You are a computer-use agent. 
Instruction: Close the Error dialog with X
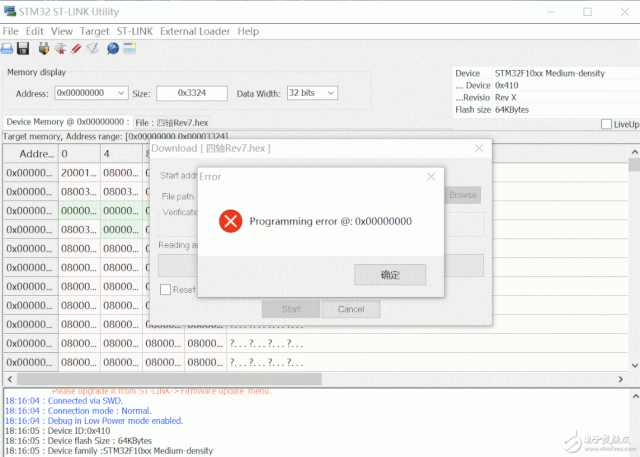click(x=431, y=177)
